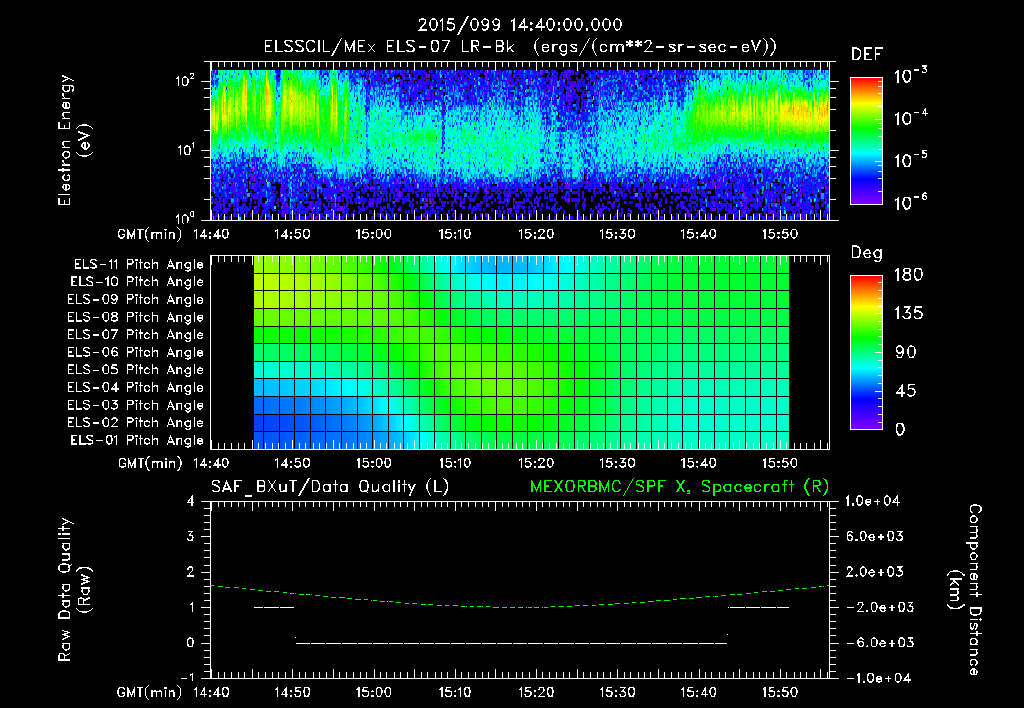Select the ELS-06 Pitch Angle row label

[x=136, y=352]
